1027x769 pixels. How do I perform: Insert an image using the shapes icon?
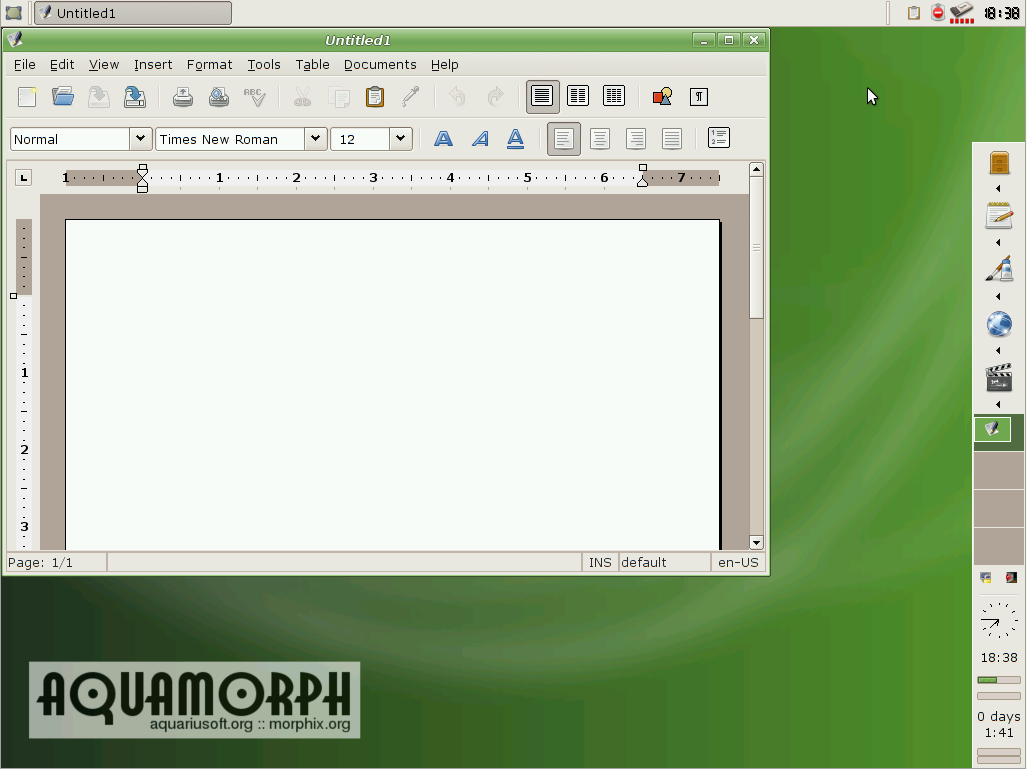(x=662, y=97)
